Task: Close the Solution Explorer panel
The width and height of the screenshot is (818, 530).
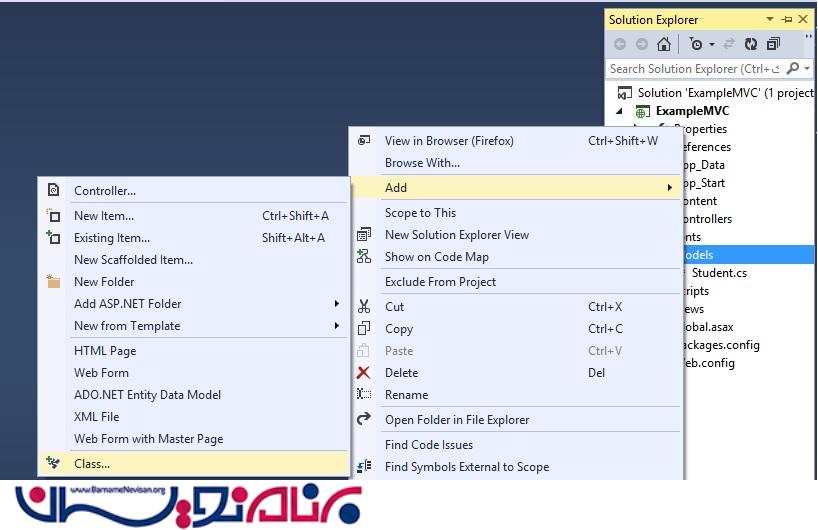Action: click(x=803, y=19)
